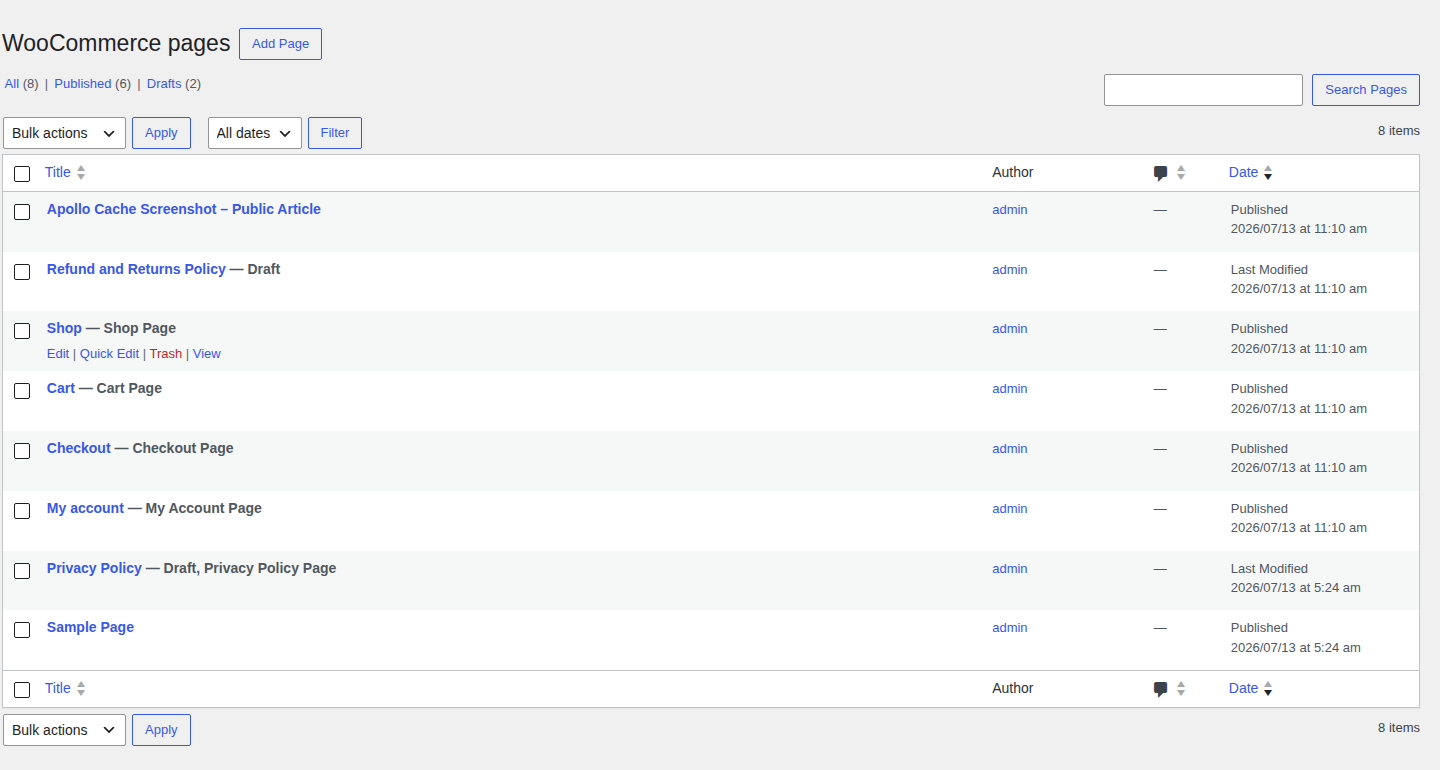Check the Checkout page row

click(x=22, y=451)
